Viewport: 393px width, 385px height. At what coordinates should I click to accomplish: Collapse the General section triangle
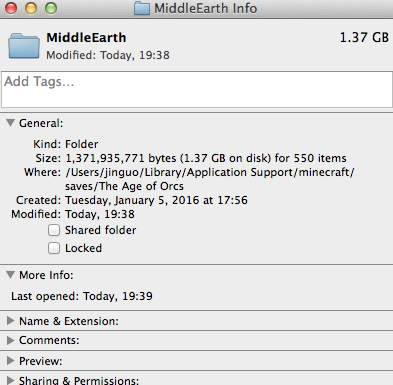(11, 123)
